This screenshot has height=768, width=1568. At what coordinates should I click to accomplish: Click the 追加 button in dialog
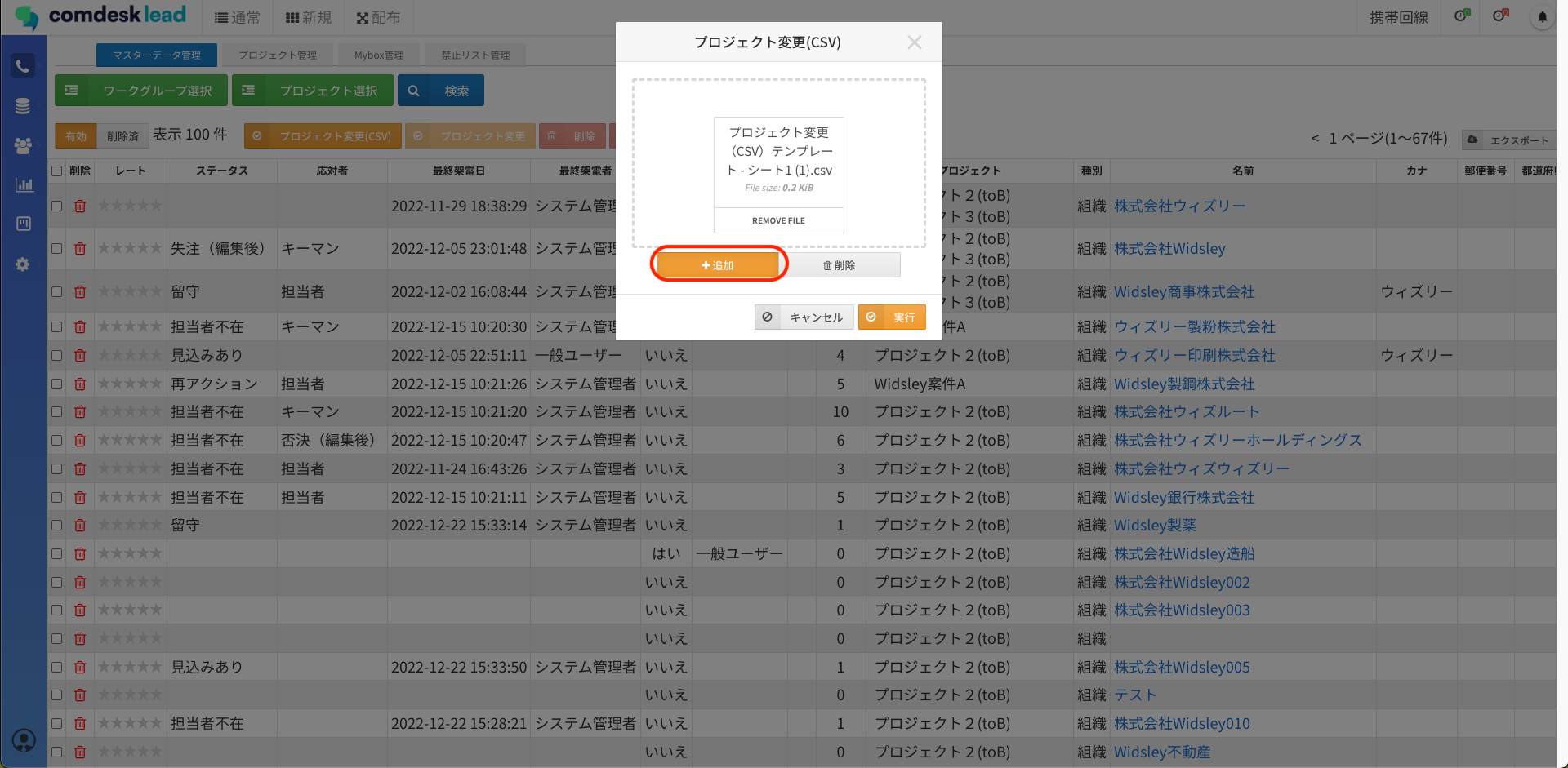coord(718,265)
